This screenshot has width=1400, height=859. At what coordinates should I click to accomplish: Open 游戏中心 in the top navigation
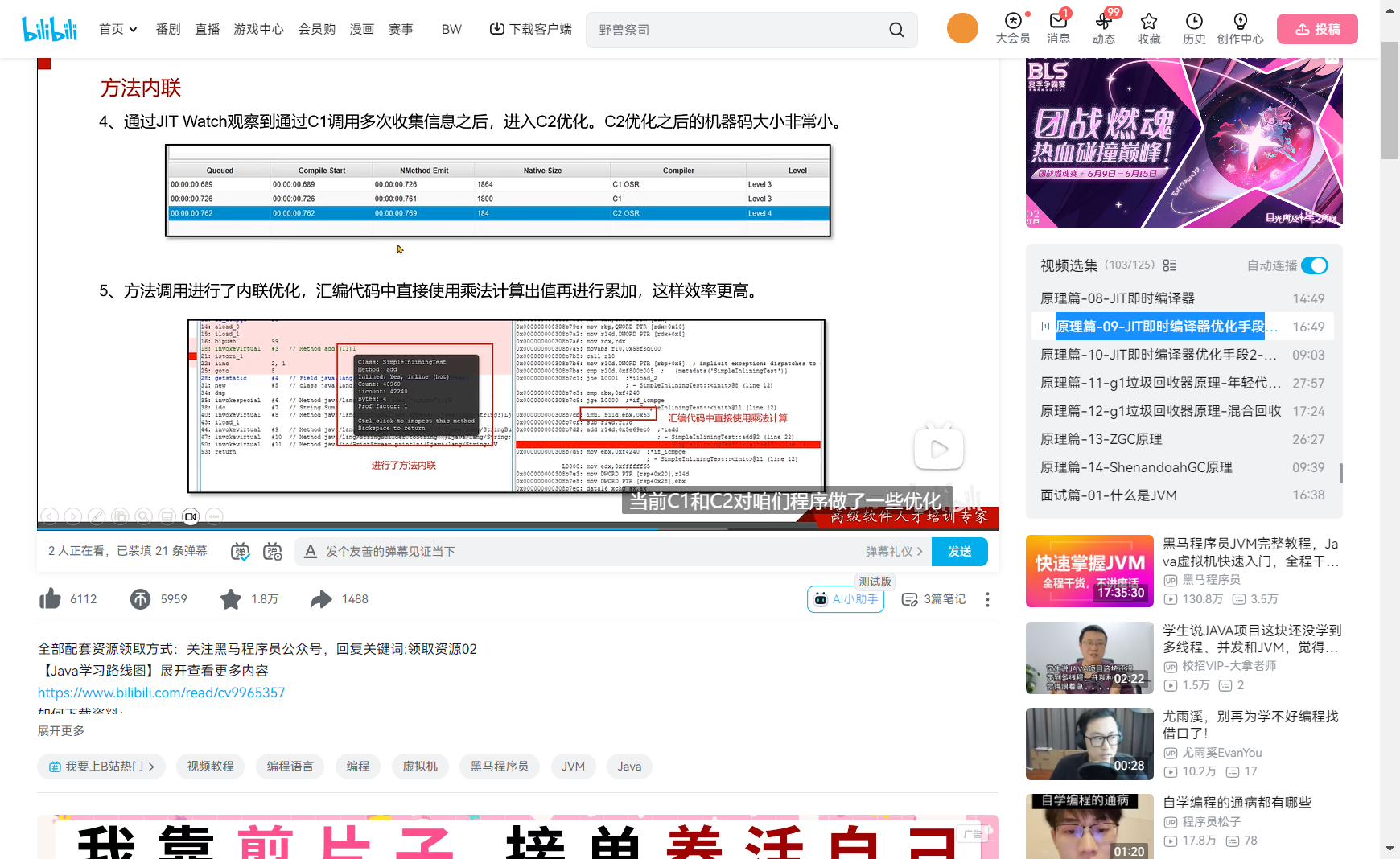pyautogui.click(x=258, y=29)
